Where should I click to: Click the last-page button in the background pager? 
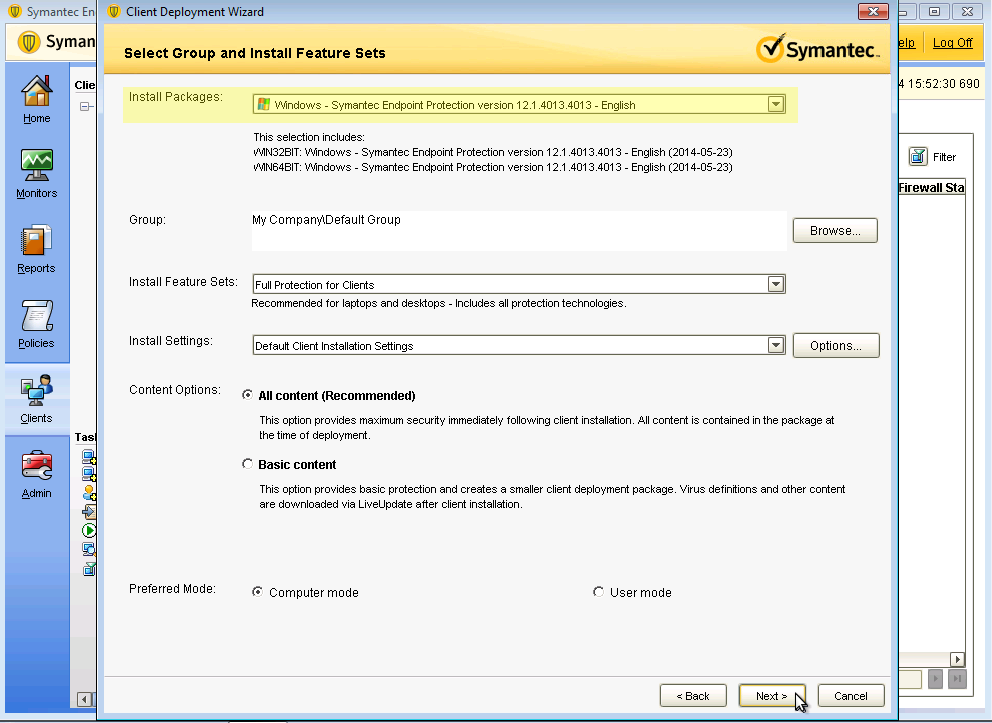coord(957,679)
